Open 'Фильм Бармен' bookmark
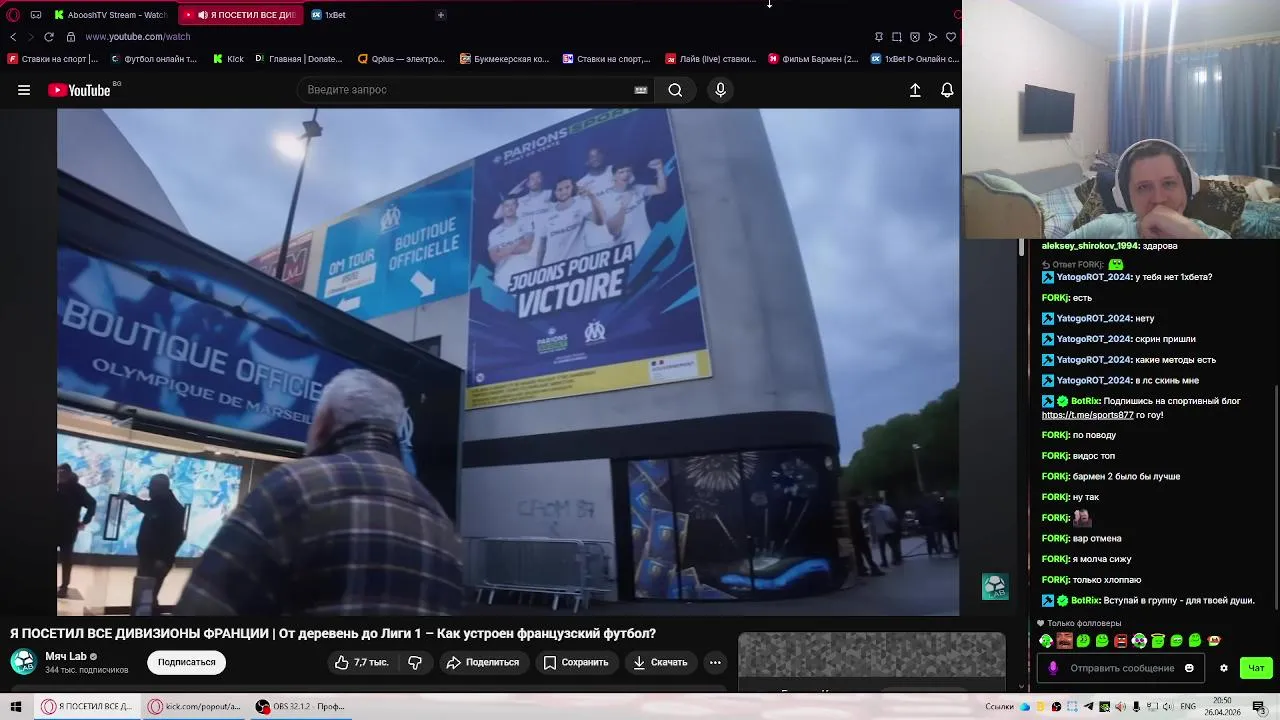Viewport: 1280px width, 720px height. click(x=813, y=59)
